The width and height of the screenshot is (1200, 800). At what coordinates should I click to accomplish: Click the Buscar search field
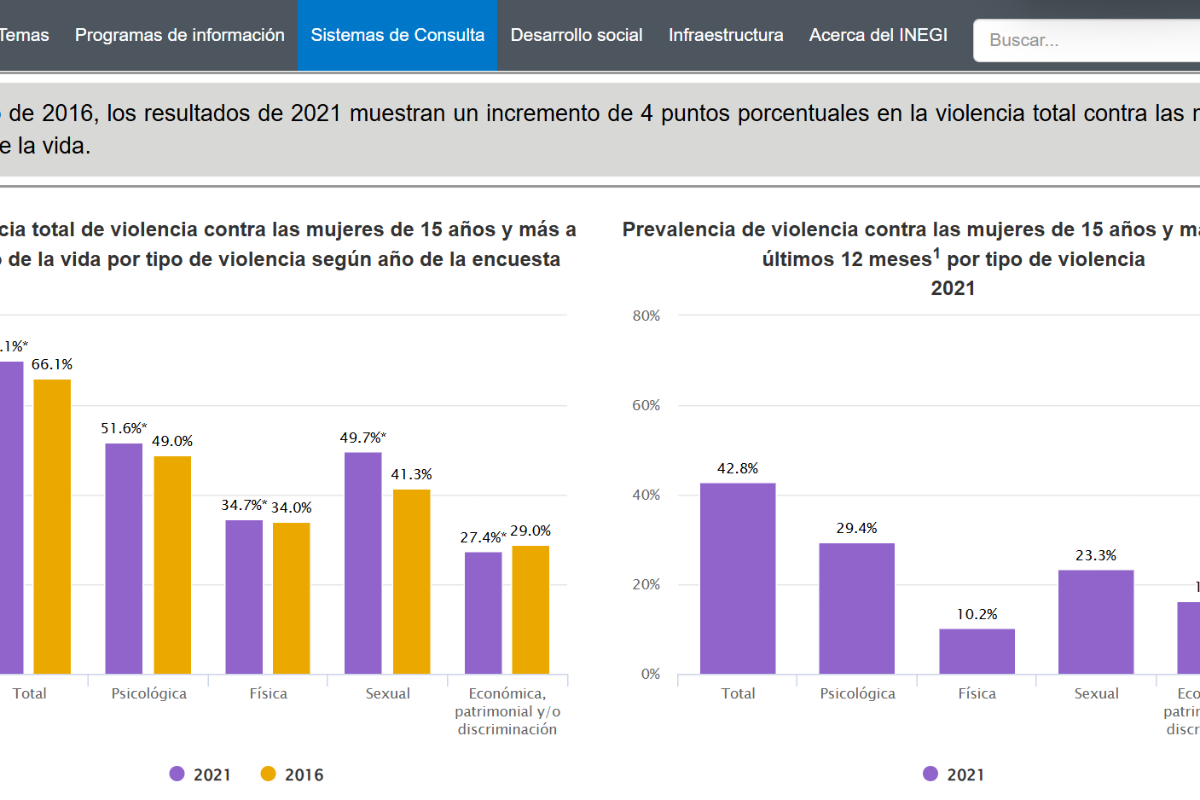1080,40
